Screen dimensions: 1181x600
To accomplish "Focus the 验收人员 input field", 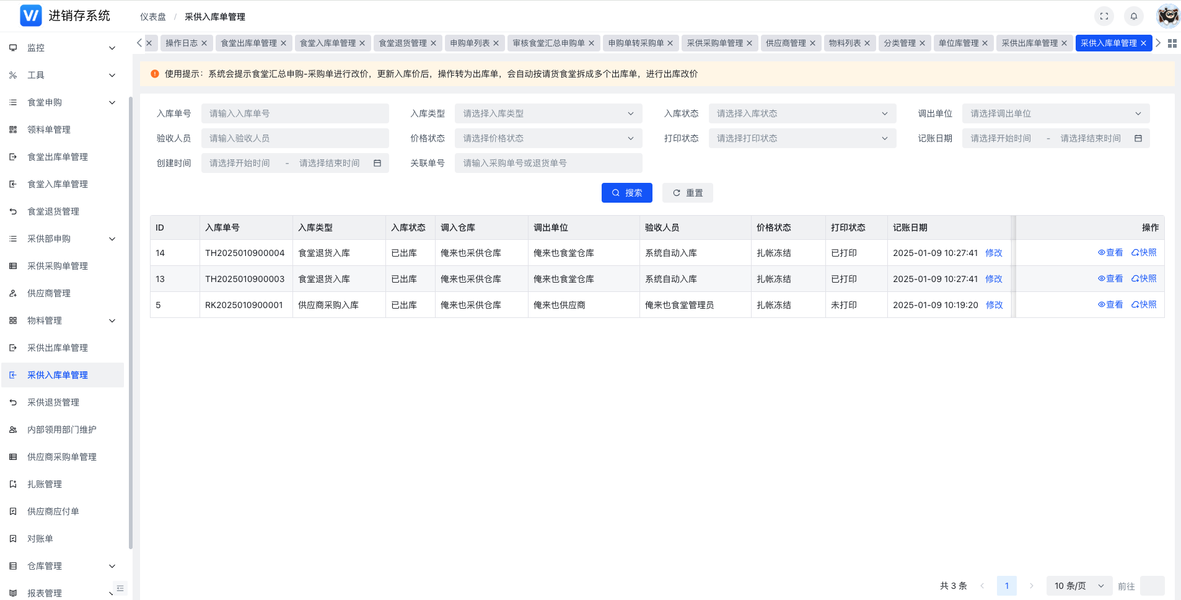I will click(294, 139).
